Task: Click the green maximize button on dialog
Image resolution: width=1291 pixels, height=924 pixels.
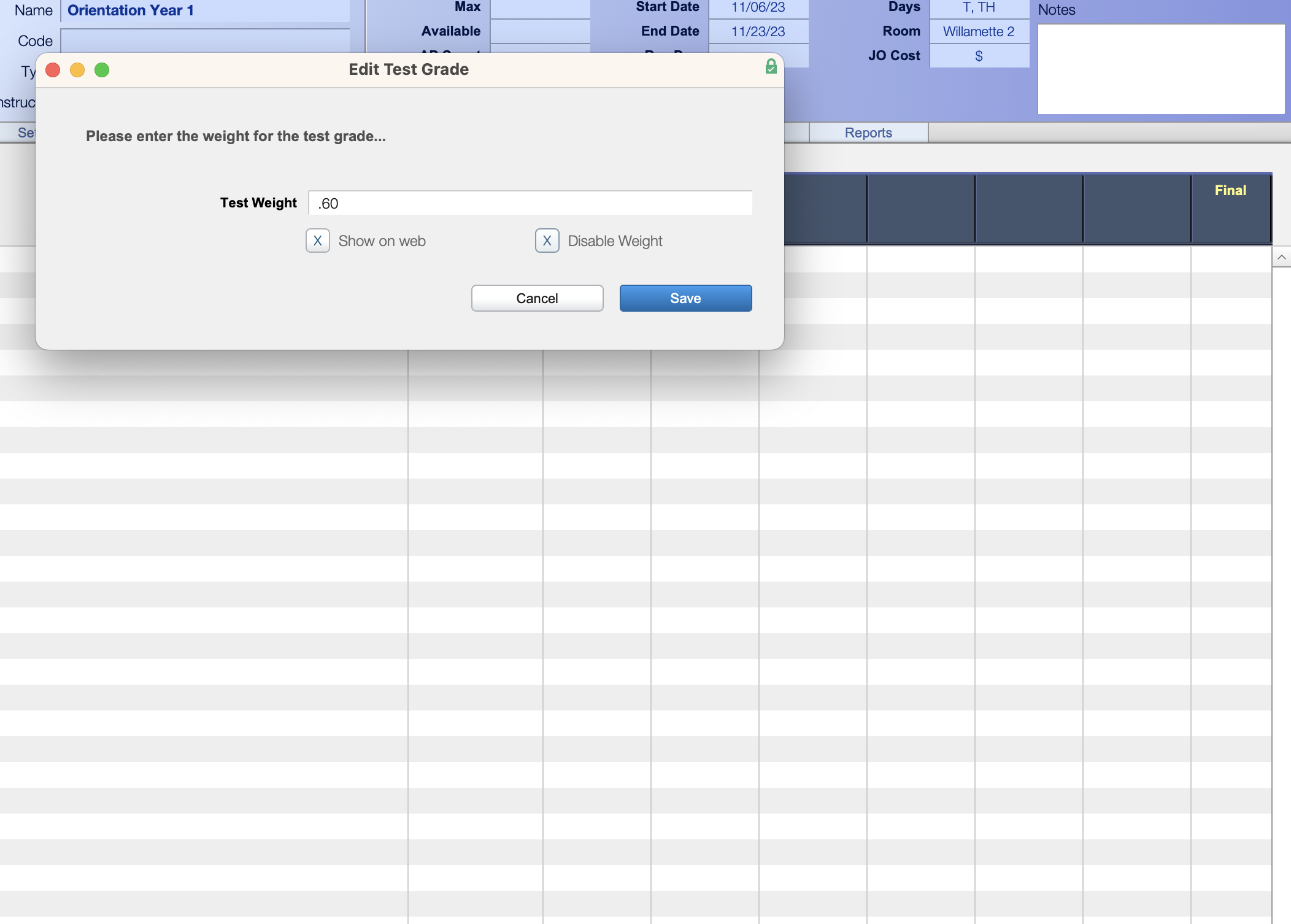Action: pos(99,69)
